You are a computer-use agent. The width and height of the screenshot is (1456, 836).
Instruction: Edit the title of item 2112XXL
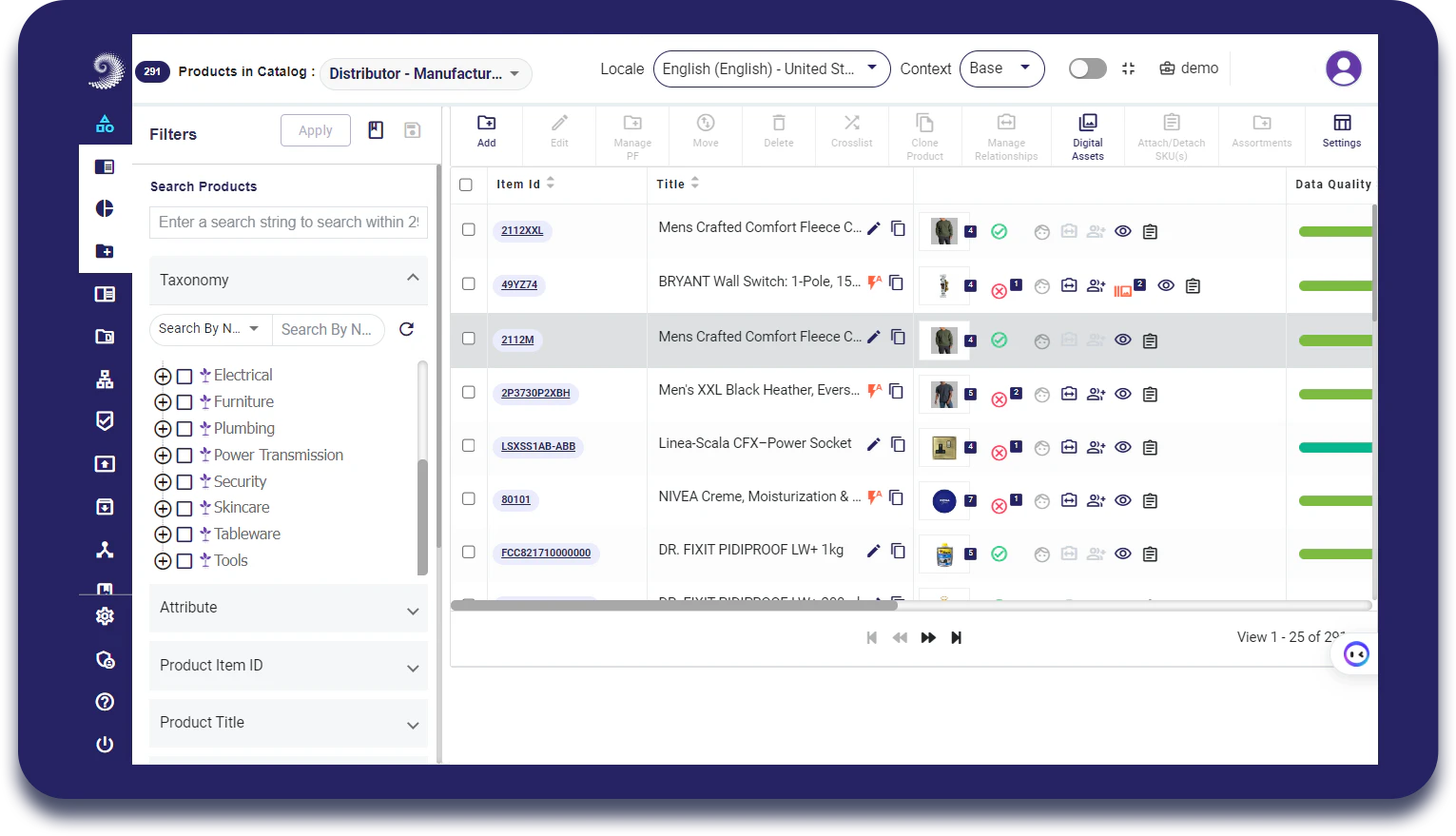873,228
